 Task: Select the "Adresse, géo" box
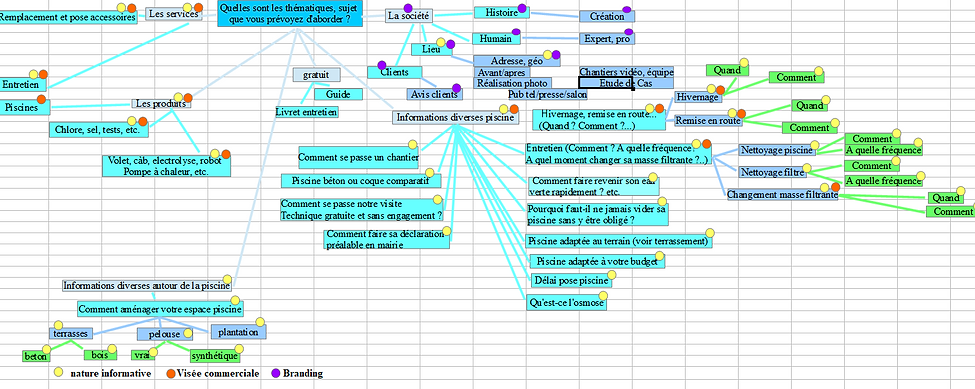(517, 61)
